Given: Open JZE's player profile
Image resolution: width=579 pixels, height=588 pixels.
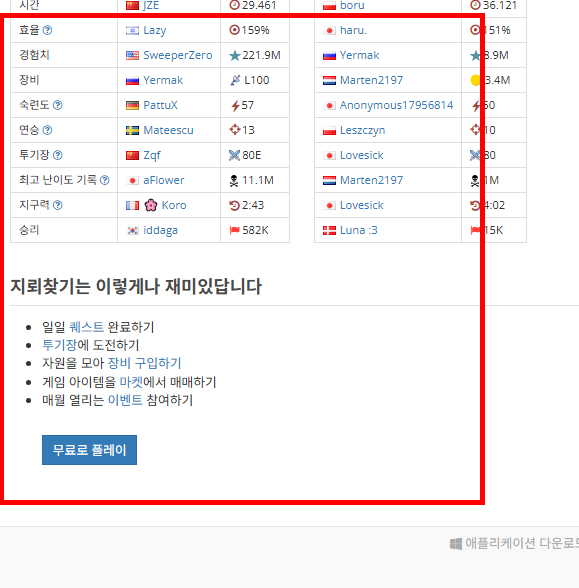Looking at the screenshot, I should (151, 5).
